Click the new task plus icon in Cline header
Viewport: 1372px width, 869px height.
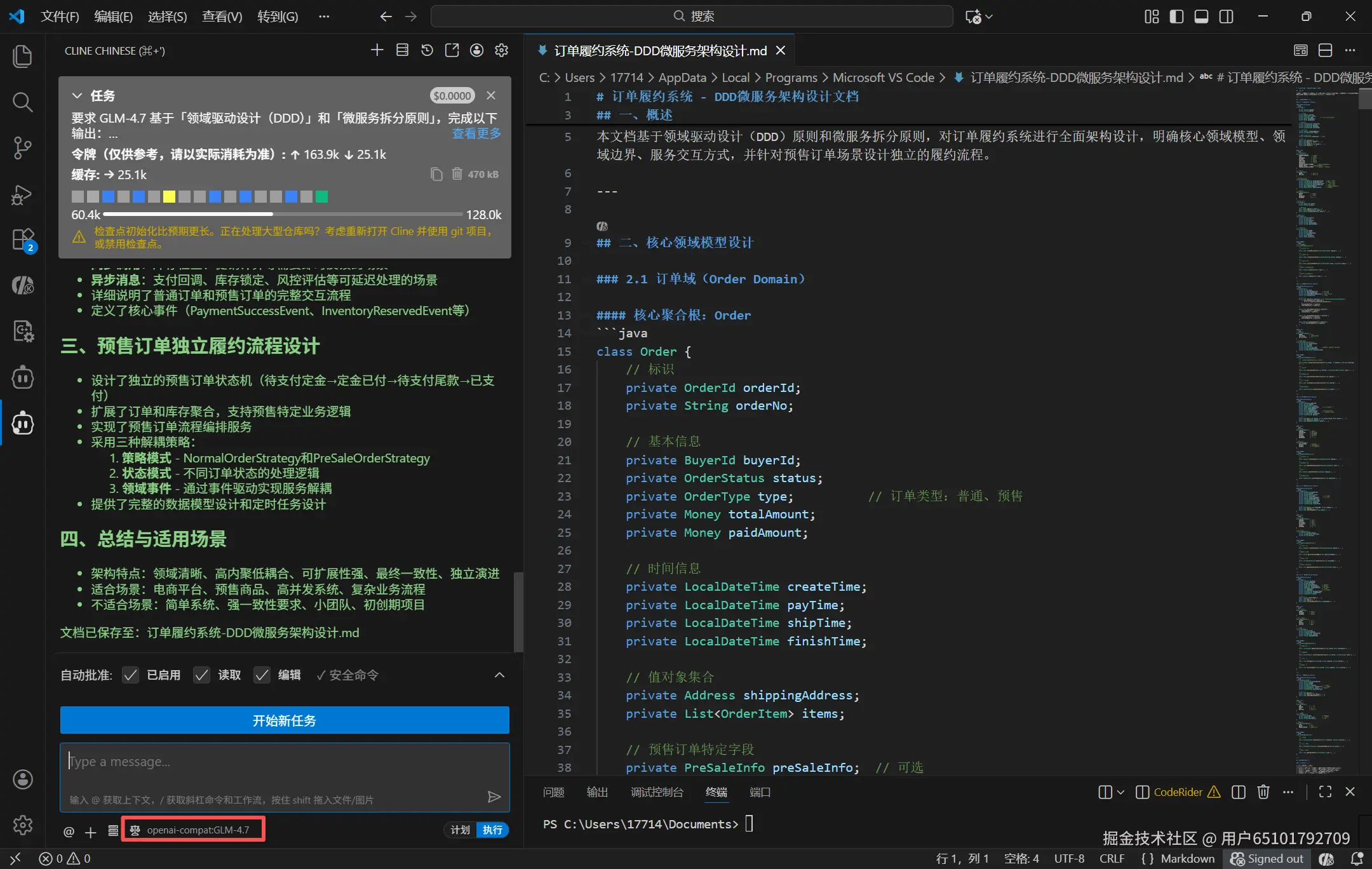377,50
